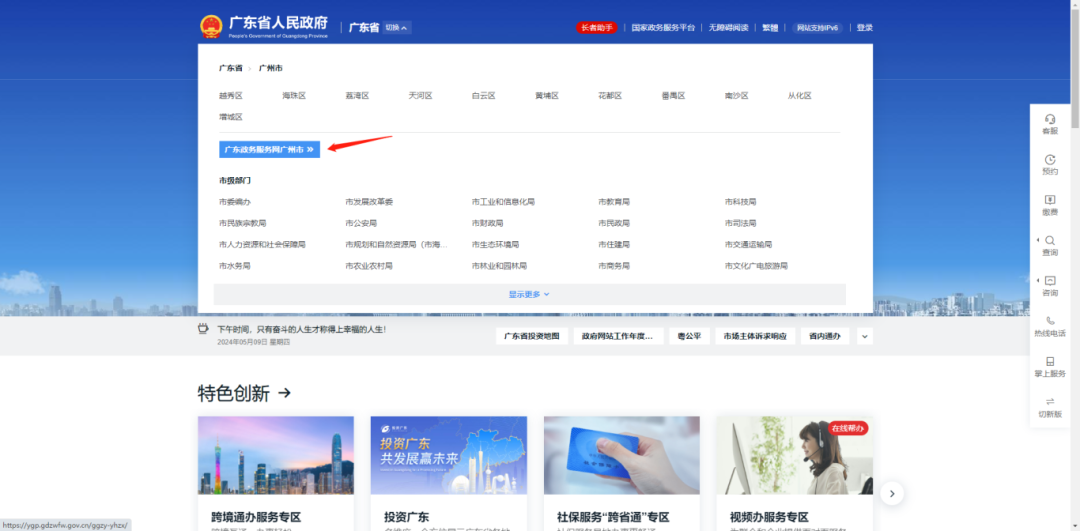
Task: Open 客服 customer service in right sidebar
Action: click(x=1050, y=124)
